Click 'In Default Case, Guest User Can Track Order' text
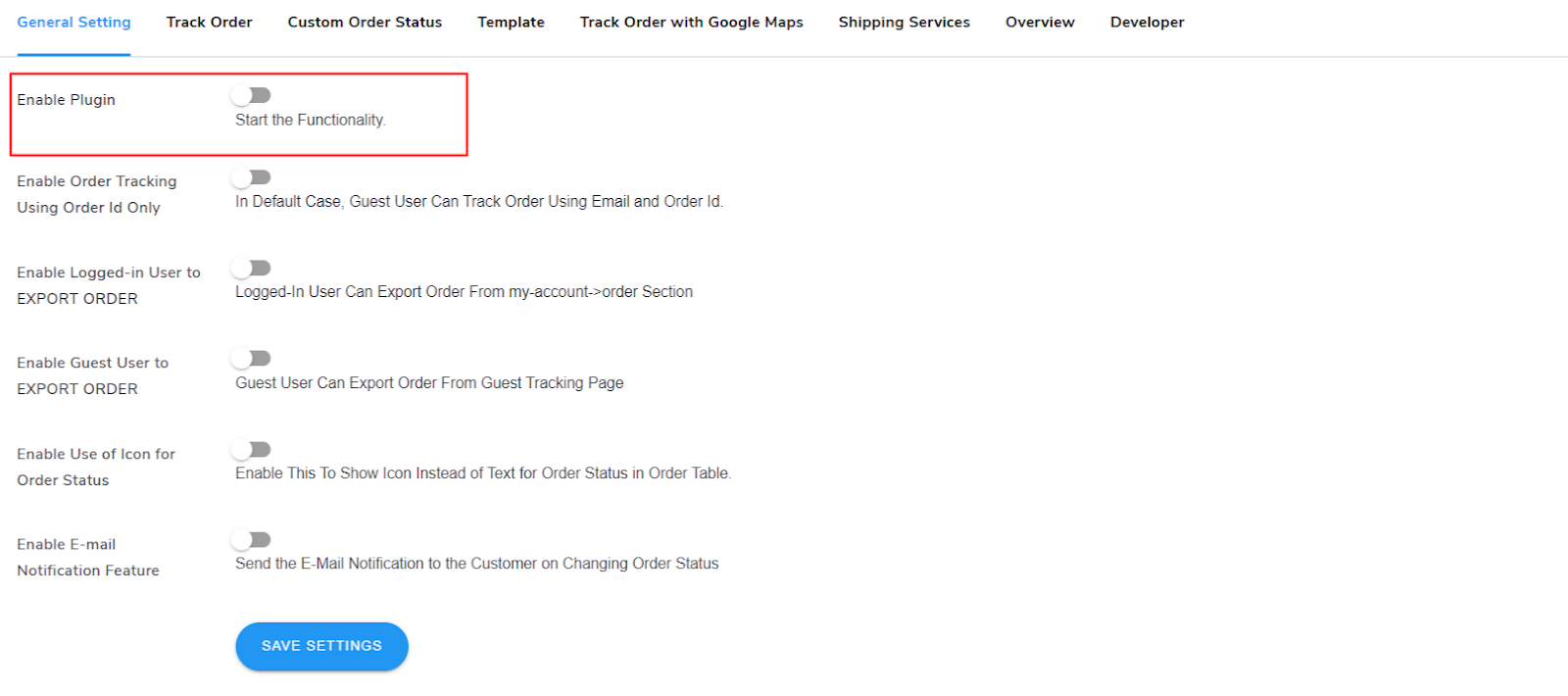This screenshot has height=696, width=1568. pyautogui.click(x=479, y=201)
